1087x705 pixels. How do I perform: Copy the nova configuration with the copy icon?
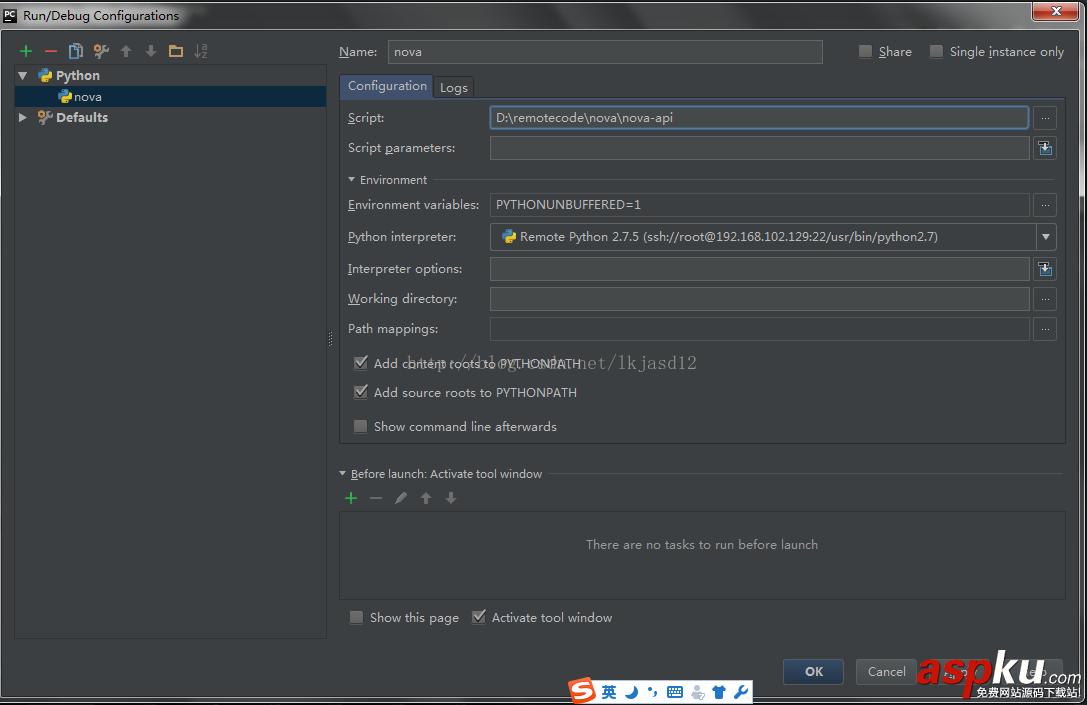coord(75,50)
